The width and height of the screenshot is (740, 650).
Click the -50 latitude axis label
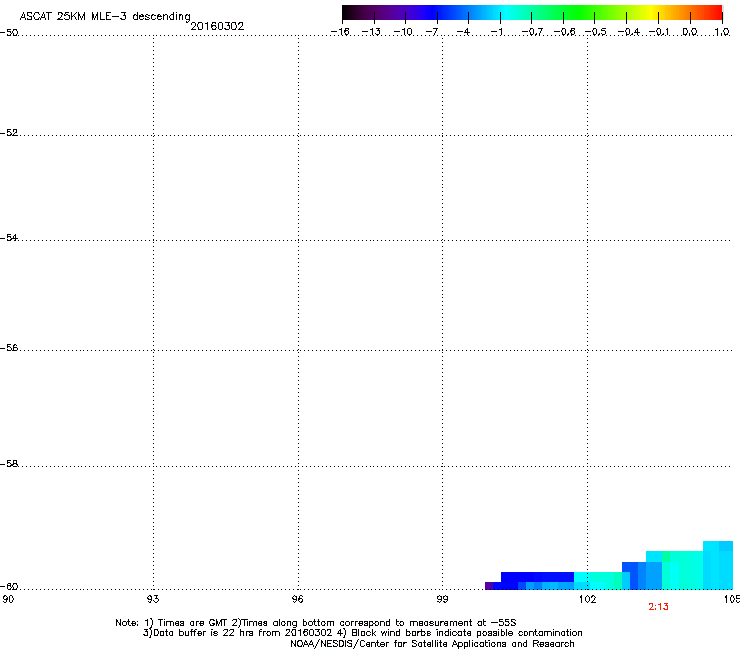9,33
